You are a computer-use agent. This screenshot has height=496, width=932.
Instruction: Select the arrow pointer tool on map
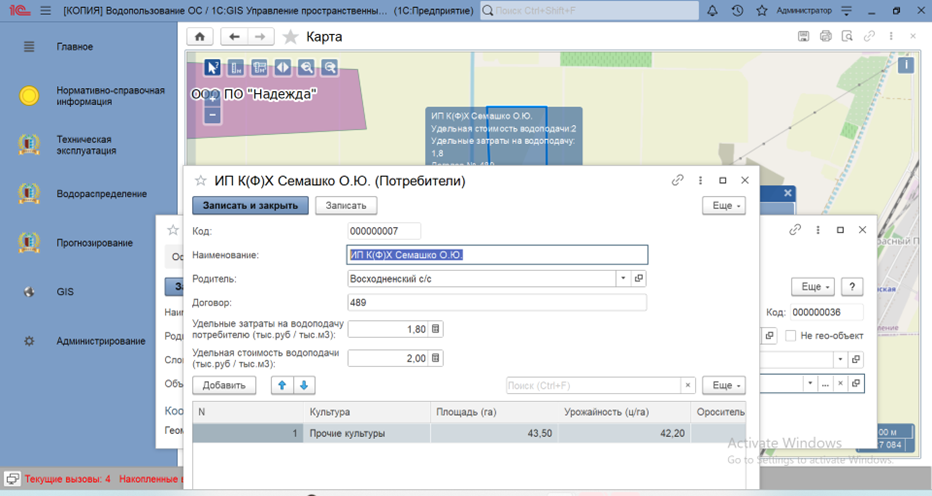(212, 67)
